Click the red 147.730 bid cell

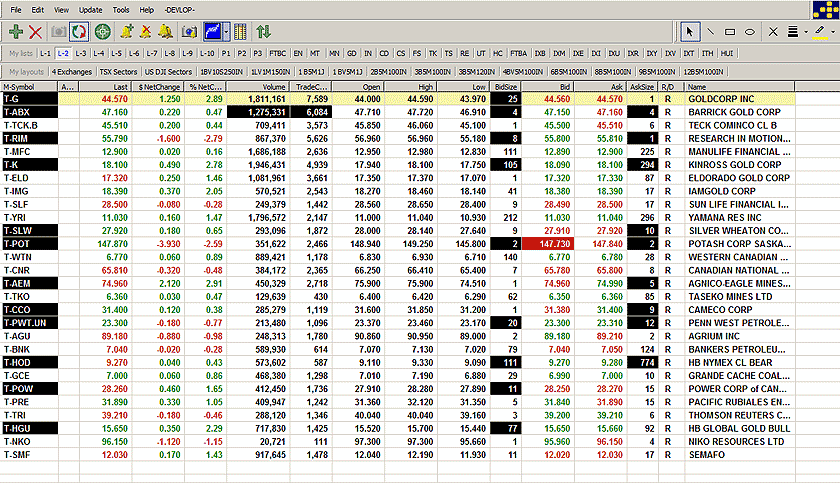coord(548,244)
